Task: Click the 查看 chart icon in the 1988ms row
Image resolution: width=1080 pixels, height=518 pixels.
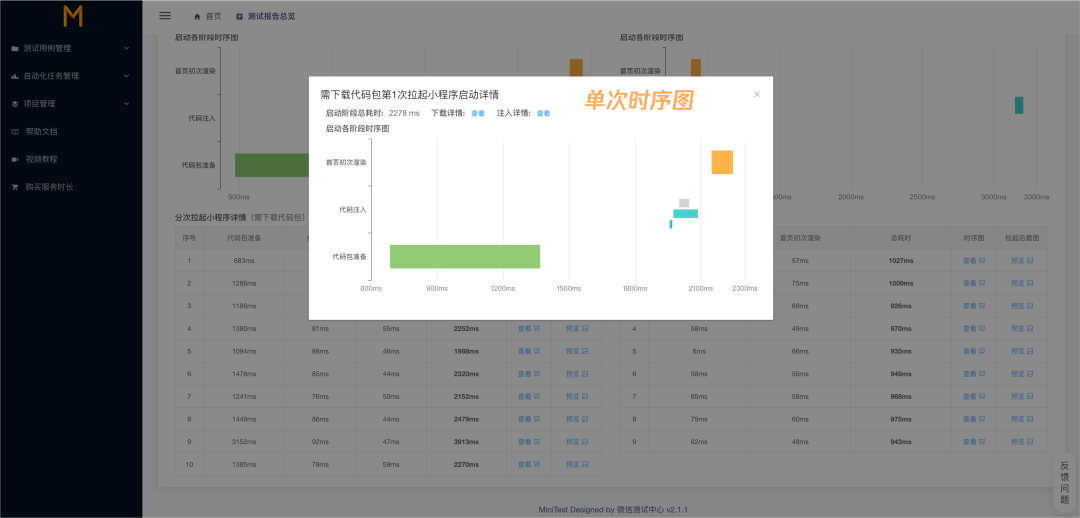Action: [x=537, y=351]
